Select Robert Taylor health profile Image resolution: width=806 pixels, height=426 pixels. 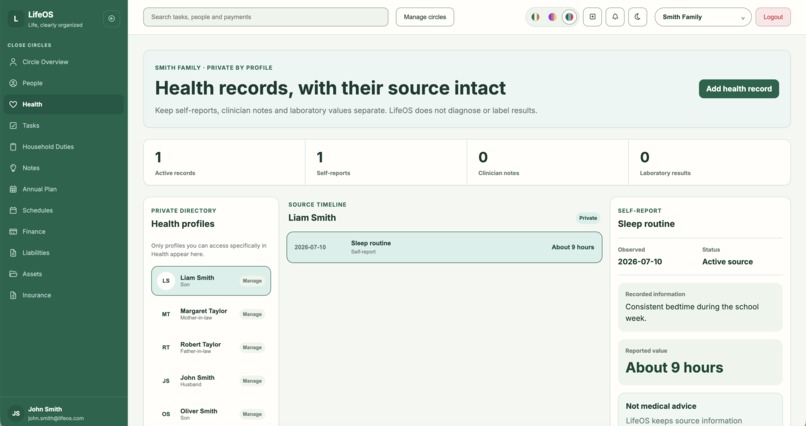point(211,347)
